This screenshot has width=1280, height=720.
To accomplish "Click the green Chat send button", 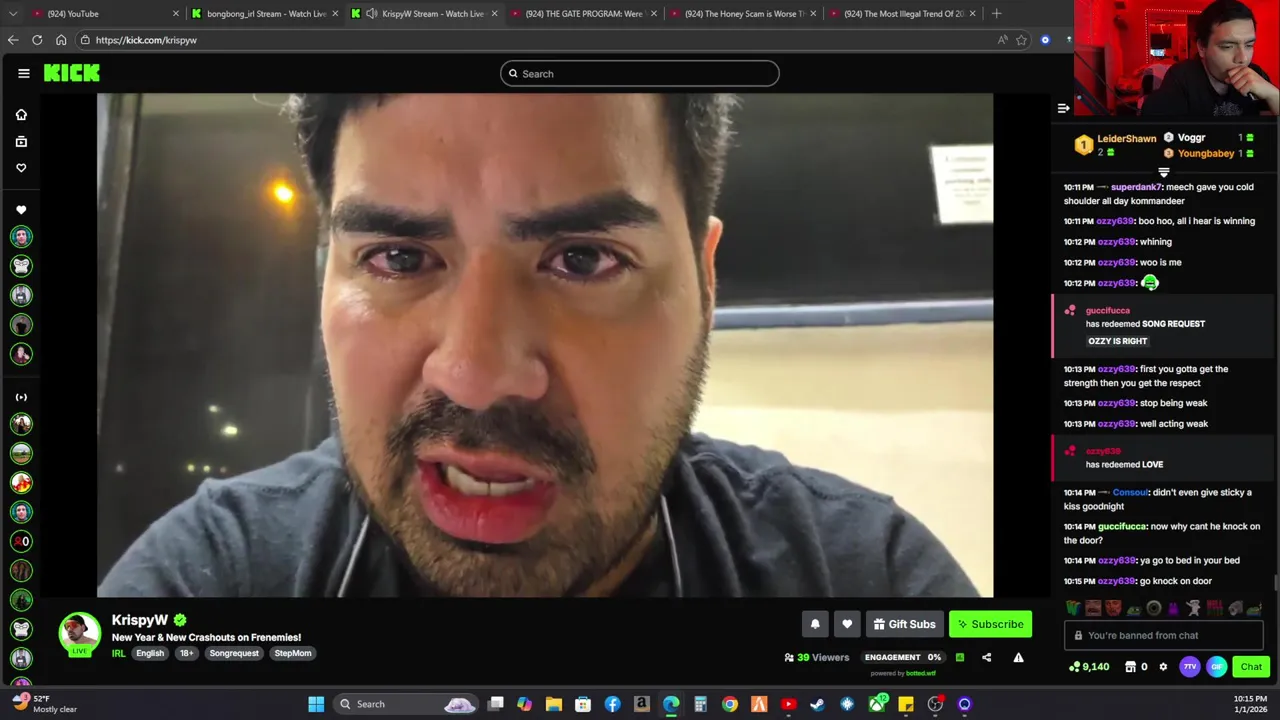I will (1251, 667).
